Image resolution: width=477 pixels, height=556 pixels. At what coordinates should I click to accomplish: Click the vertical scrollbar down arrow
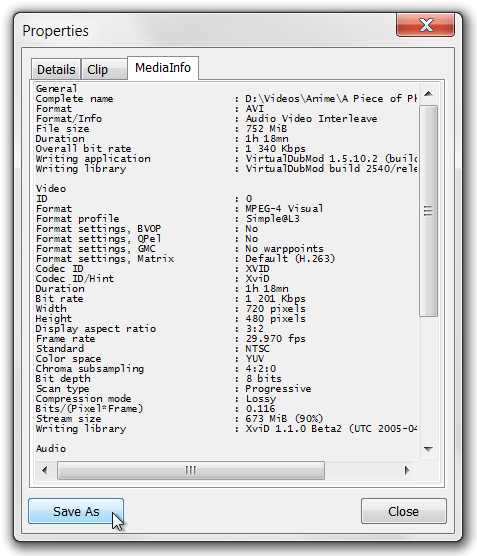(x=428, y=449)
